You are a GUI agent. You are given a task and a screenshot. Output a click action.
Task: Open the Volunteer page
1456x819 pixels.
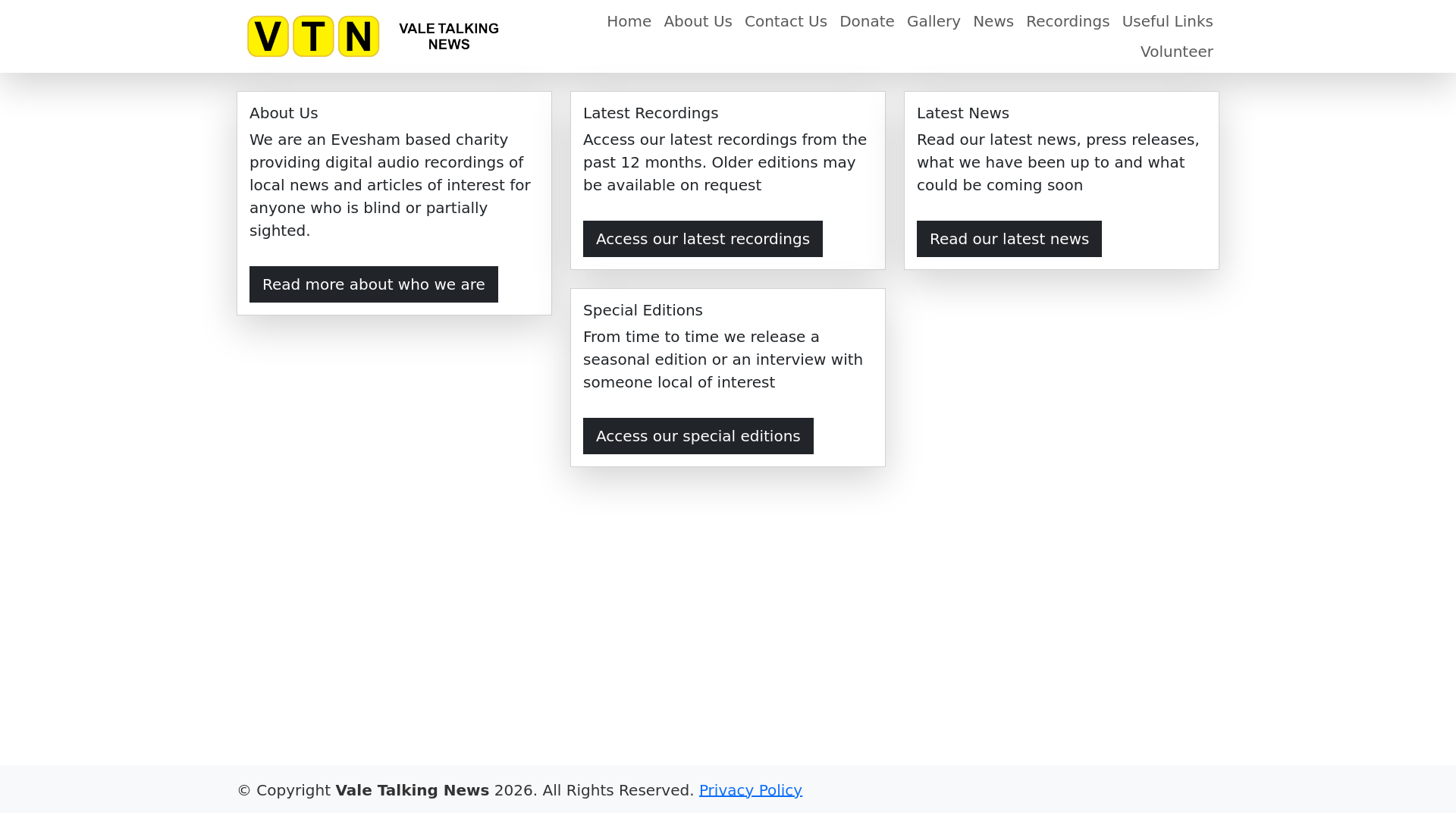click(x=1176, y=52)
